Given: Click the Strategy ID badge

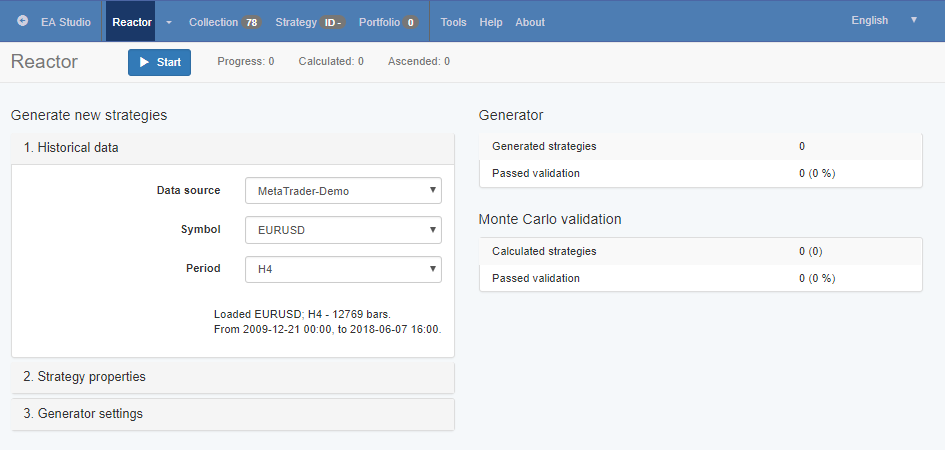Looking at the screenshot, I should (x=334, y=22).
